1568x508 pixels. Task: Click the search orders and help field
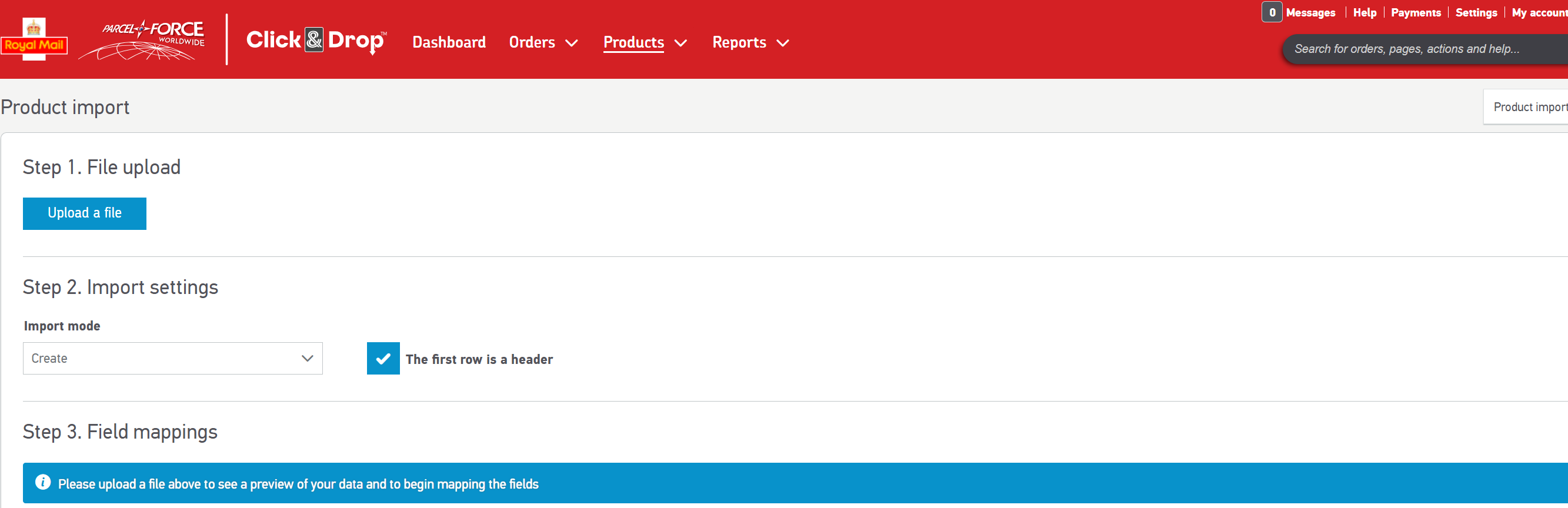pos(1418,49)
